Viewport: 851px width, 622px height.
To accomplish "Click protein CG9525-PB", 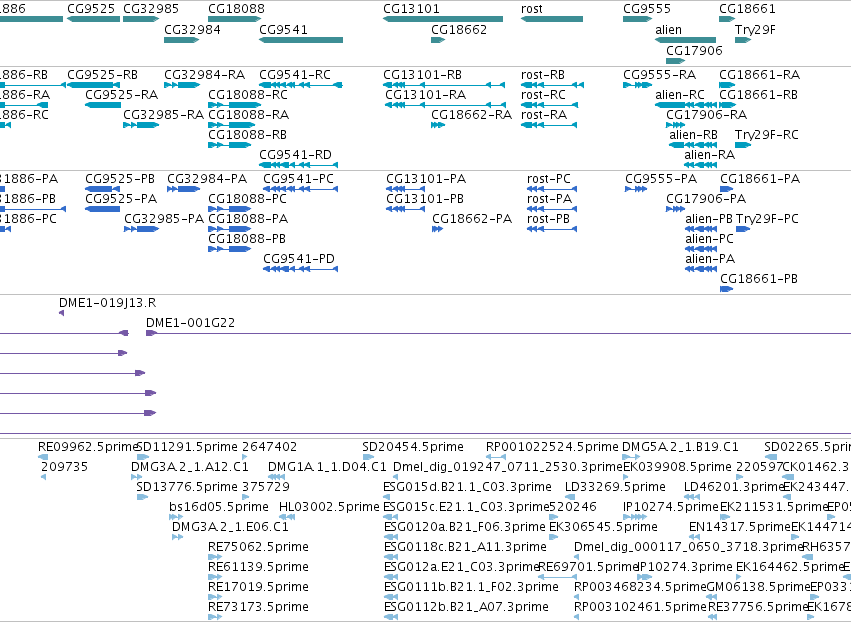I will point(120,179).
